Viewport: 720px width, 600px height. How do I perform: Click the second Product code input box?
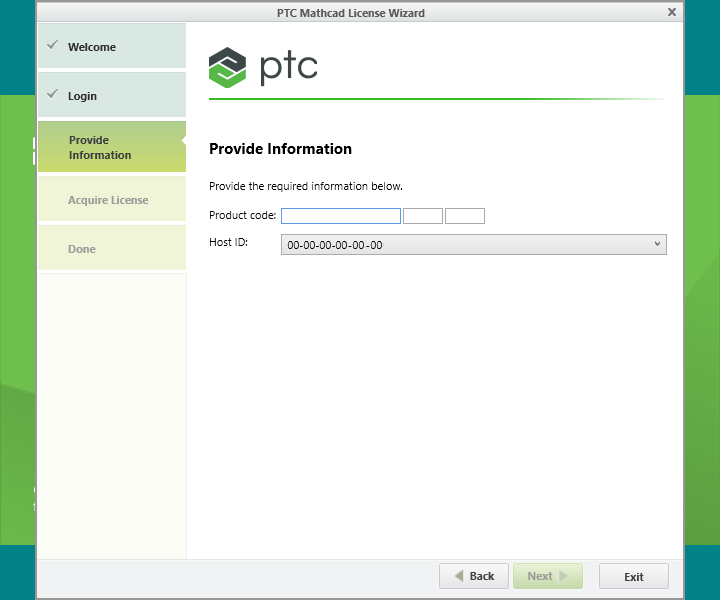(x=423, y=216)
